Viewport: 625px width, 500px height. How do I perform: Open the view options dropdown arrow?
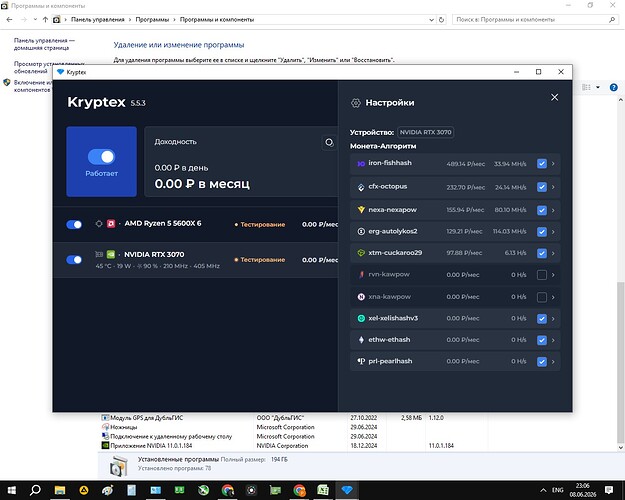coord(597,87)
